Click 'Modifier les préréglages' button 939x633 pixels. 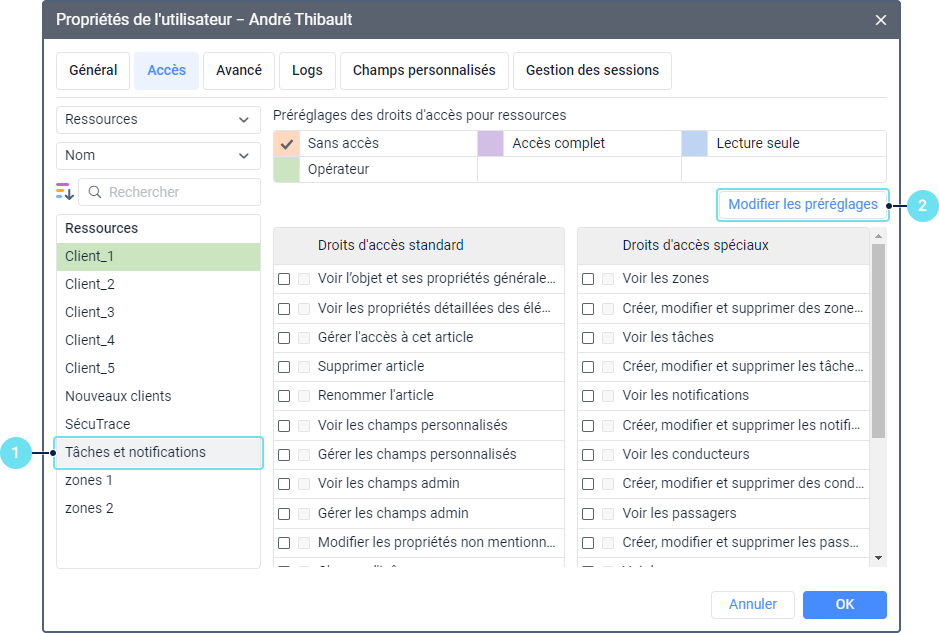click(802, 205)
